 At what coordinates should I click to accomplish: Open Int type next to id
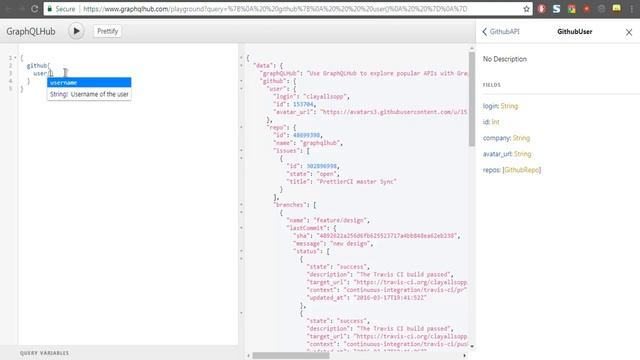pyautogui.click(x=495, y=122)
